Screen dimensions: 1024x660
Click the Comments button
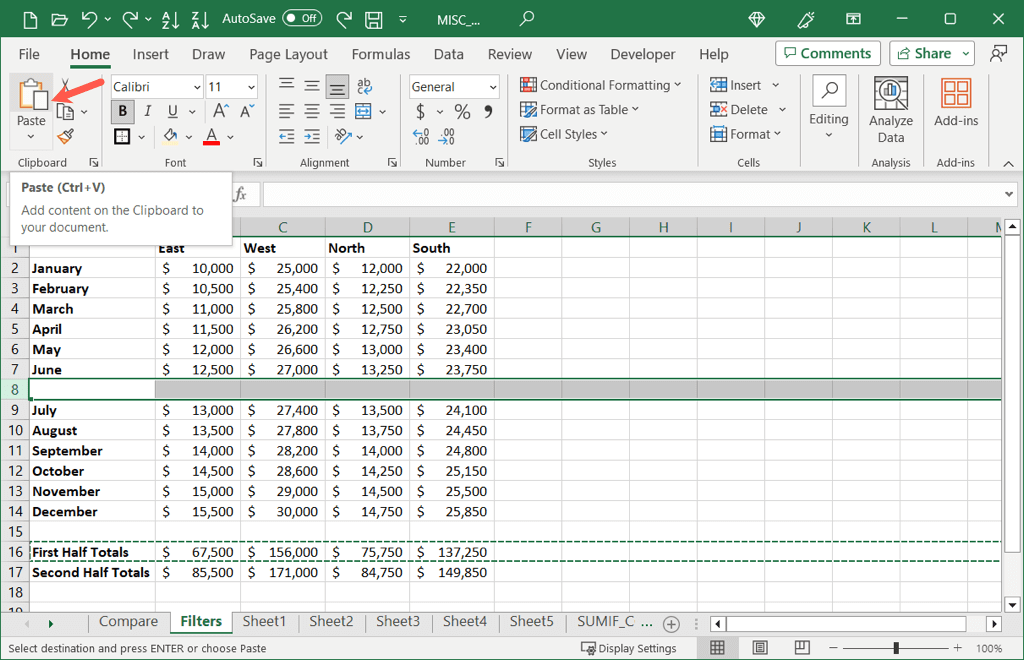point(827,53)
